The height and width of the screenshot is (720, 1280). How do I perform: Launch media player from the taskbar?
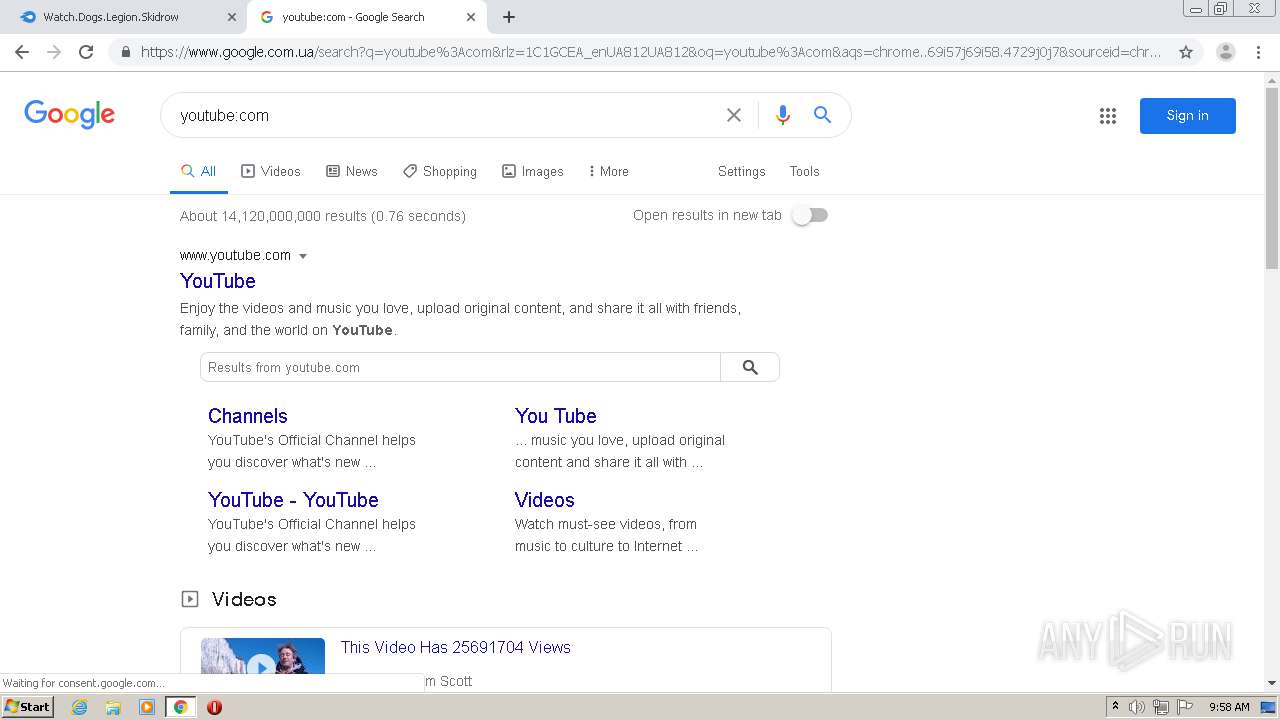tap(147, 707)
